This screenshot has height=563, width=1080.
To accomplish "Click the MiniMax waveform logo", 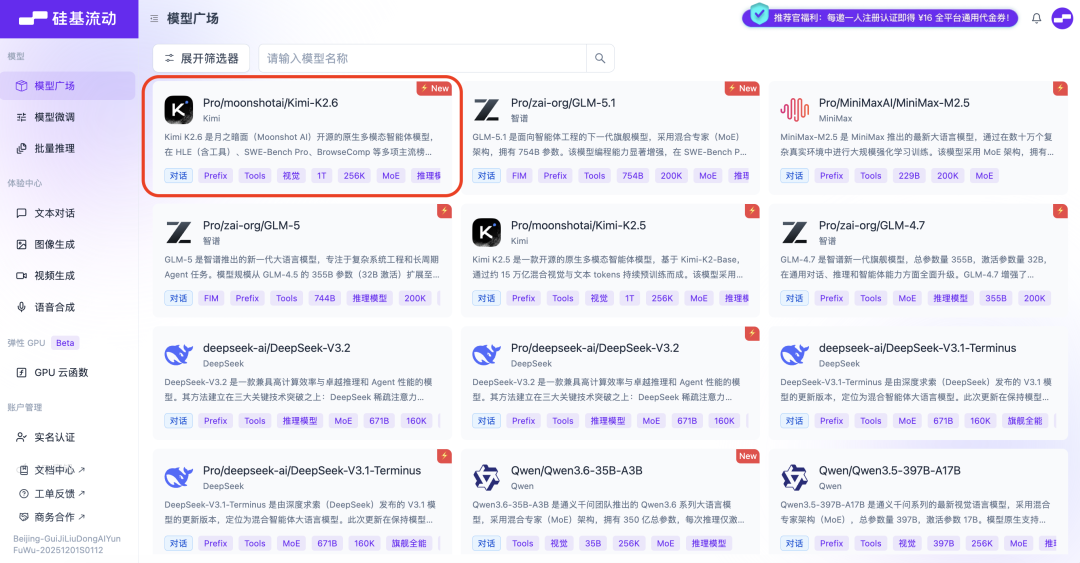I will click(x=794, y=110).
